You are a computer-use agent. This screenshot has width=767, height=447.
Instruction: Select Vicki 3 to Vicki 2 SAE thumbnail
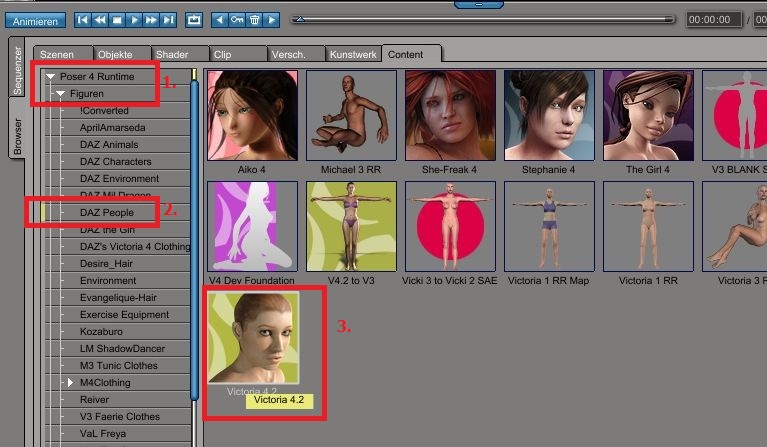pos(450,226)
